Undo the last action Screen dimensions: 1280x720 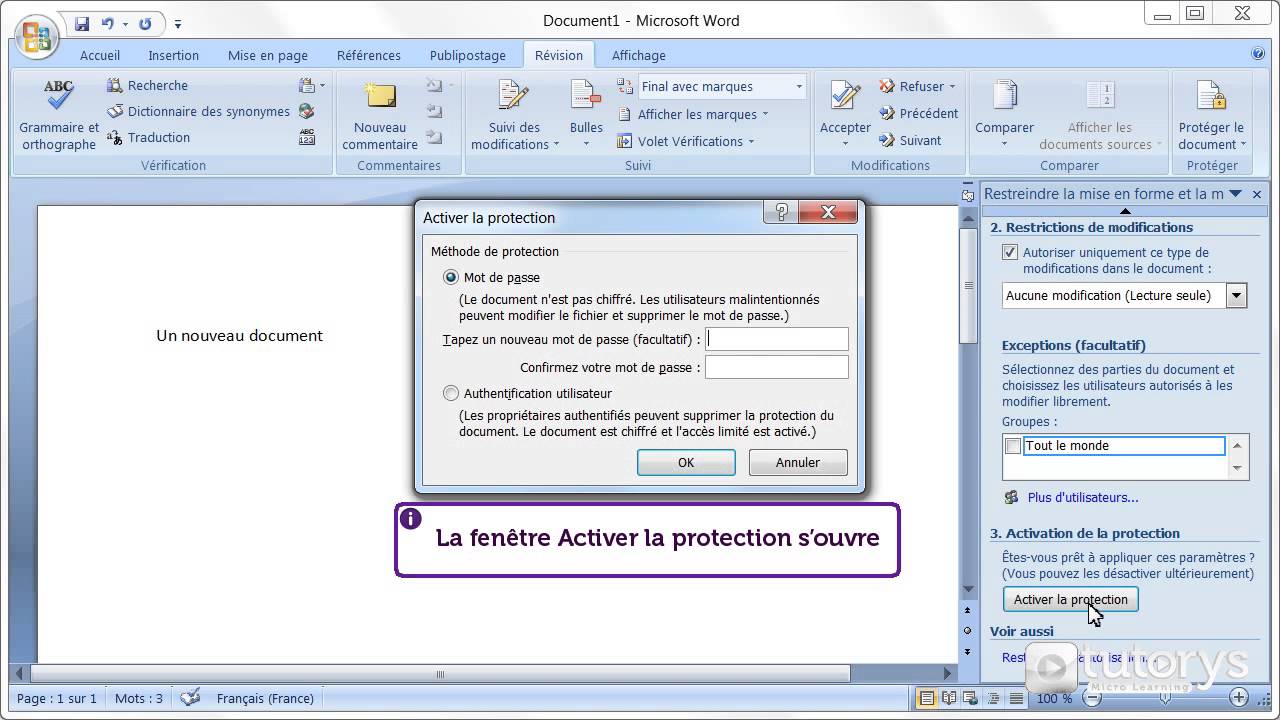tap(108, 23)
